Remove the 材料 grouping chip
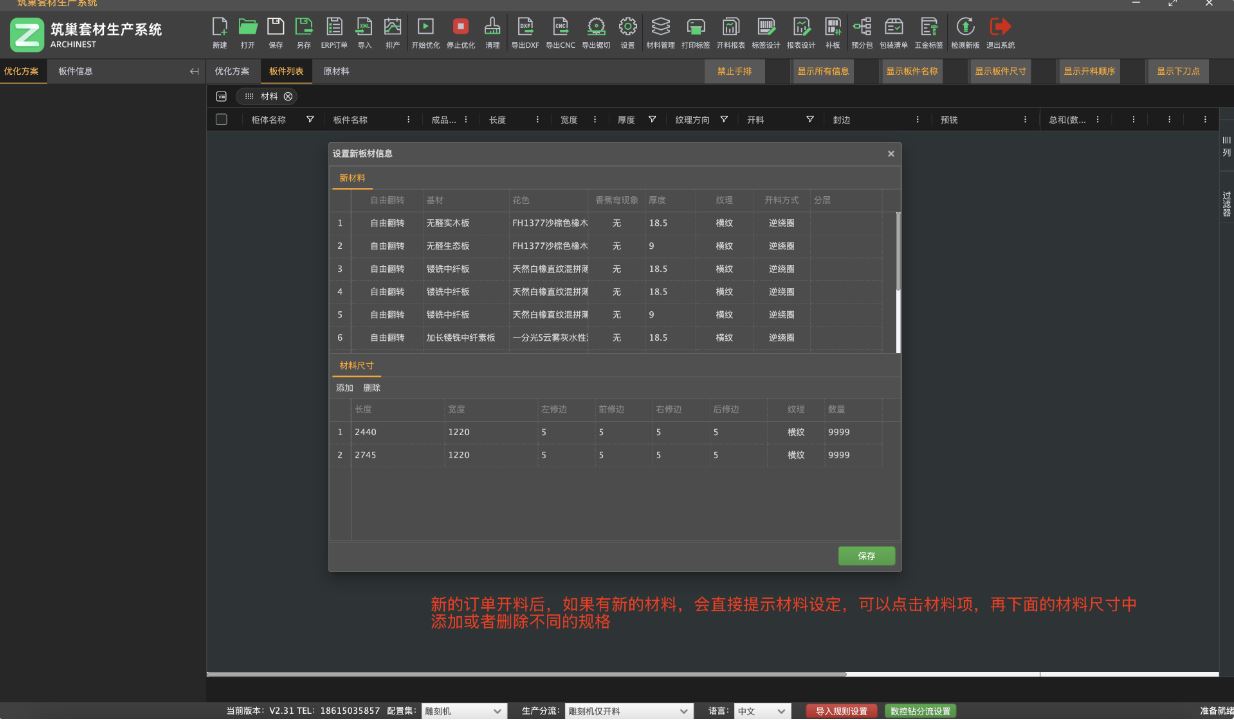This screenshot has width=1234, height=720. 289,96
